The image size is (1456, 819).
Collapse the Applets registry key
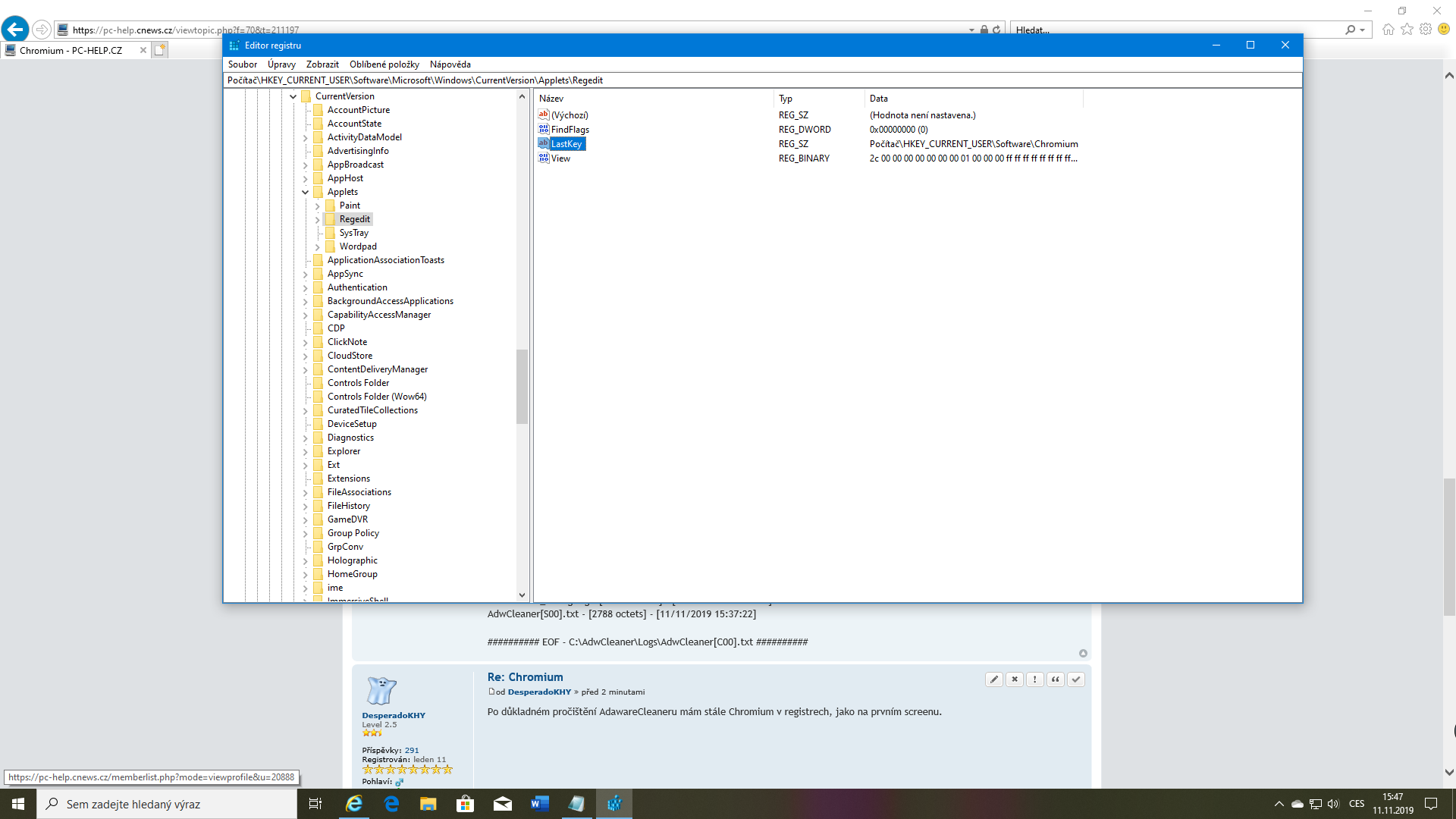(305, 193)
